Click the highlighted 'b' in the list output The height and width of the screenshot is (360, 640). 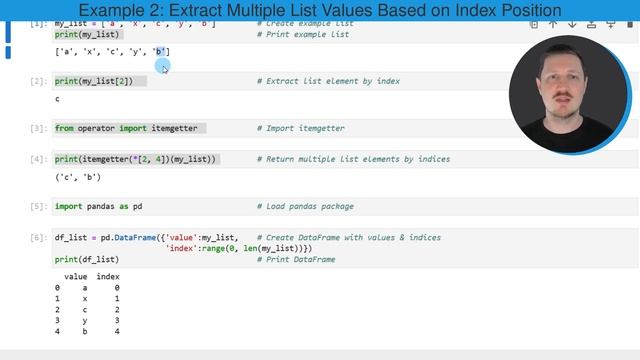click(160, 52)
